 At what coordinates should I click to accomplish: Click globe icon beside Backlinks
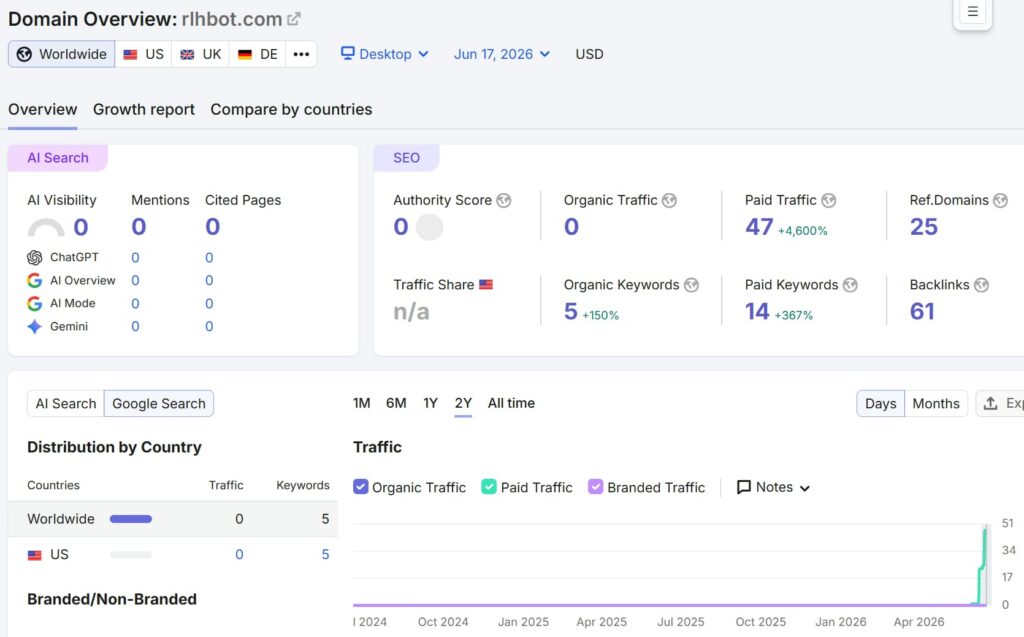[982, 285]
